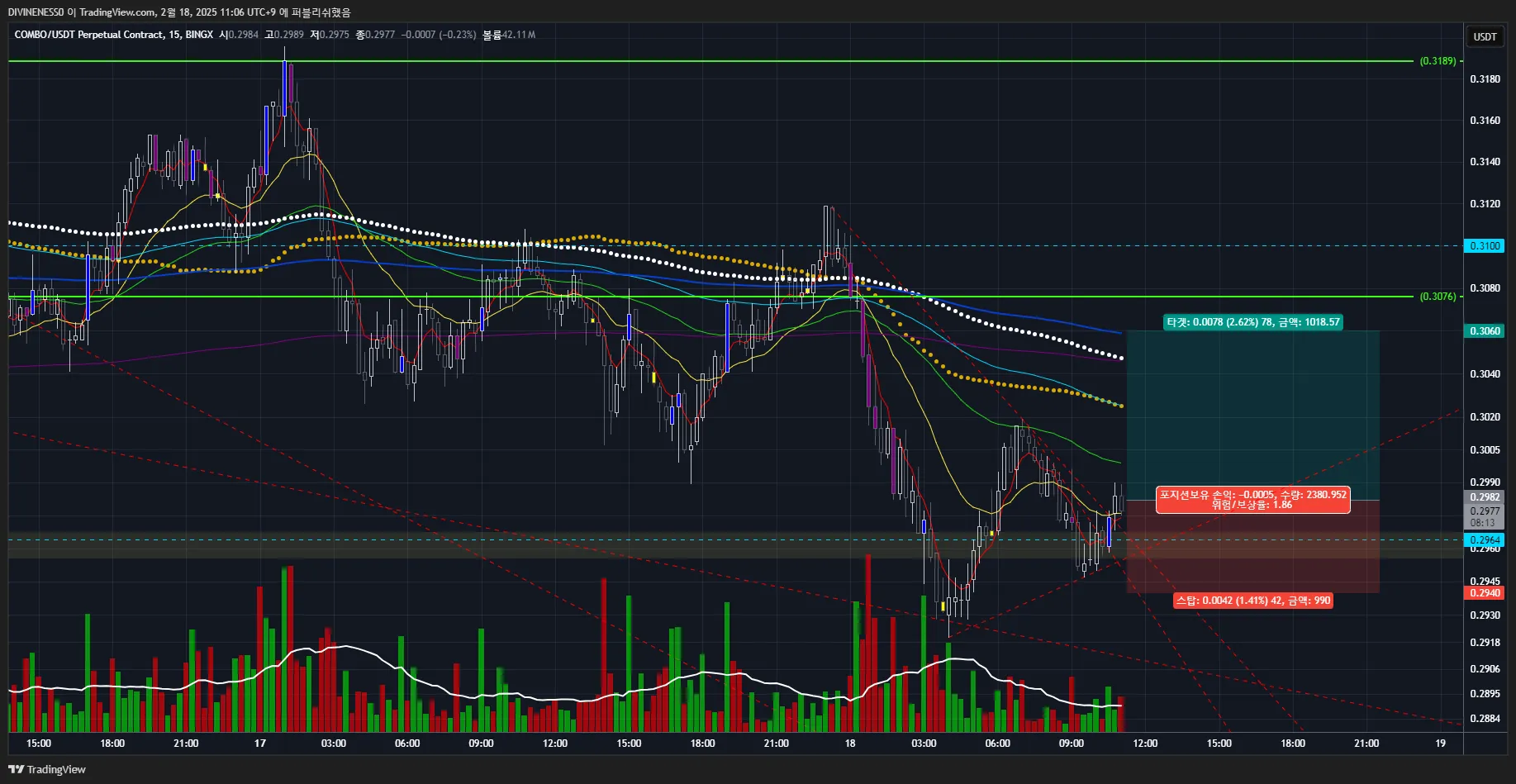Click the publisher header line DIVINENESS0 TradingView.com

click(179, 12)
